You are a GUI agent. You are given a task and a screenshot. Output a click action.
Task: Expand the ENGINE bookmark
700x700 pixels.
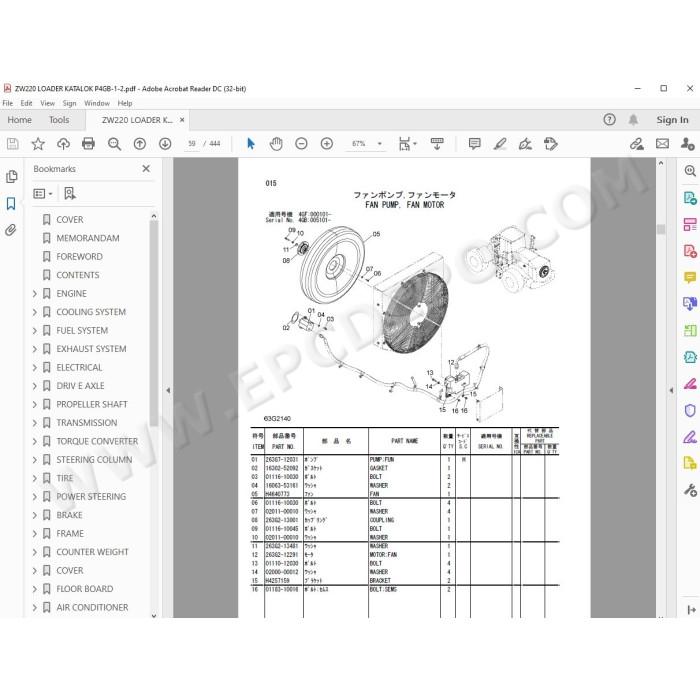pyautogui.click(x=35, y=293)
